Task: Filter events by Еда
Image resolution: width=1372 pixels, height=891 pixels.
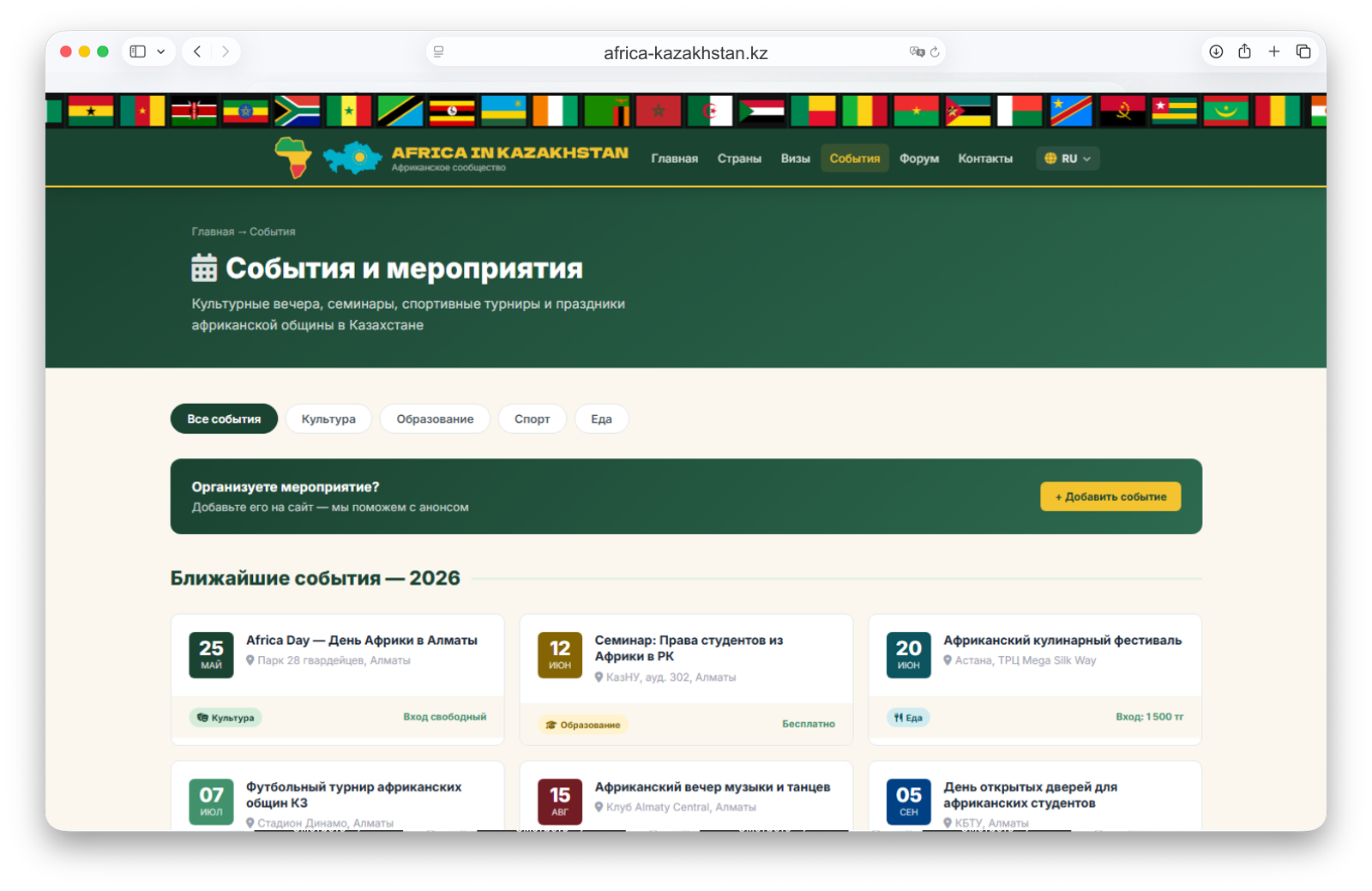Action: [601, 418]
